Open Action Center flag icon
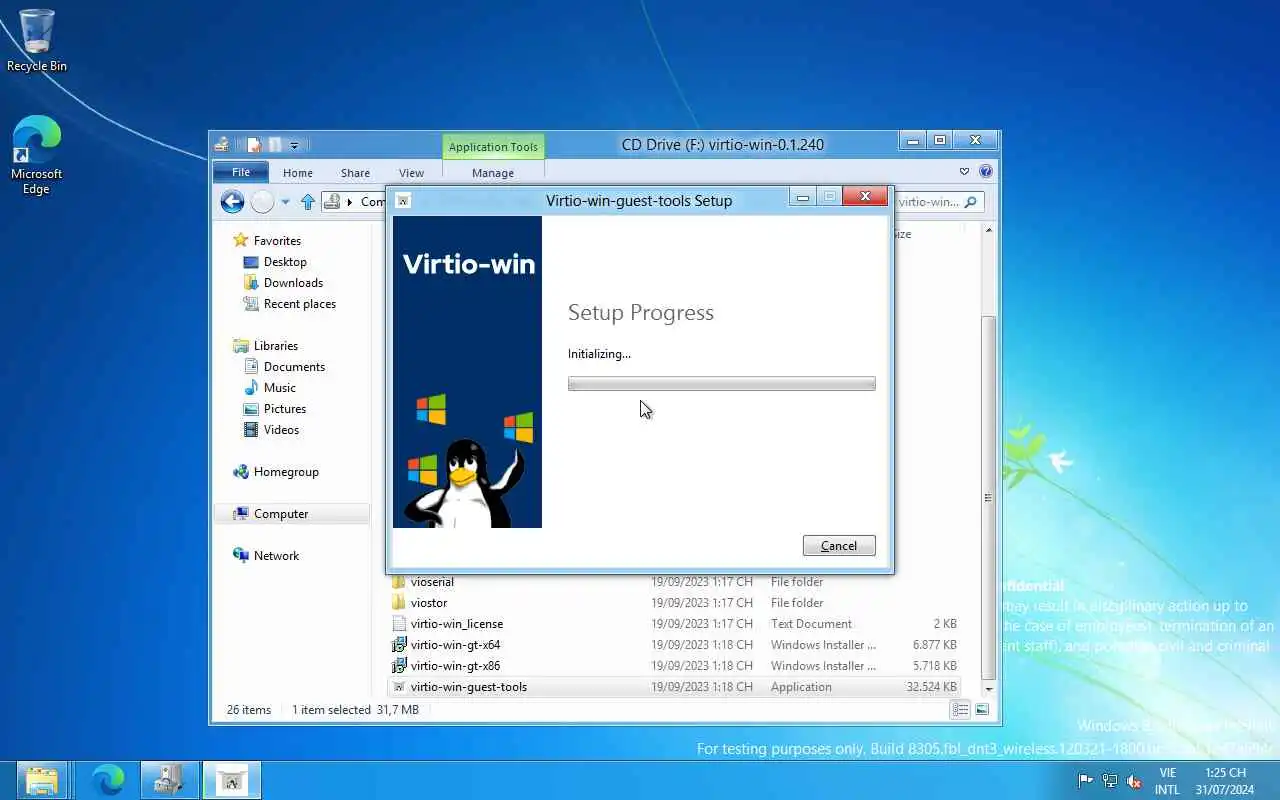 tap(1086, 781)
